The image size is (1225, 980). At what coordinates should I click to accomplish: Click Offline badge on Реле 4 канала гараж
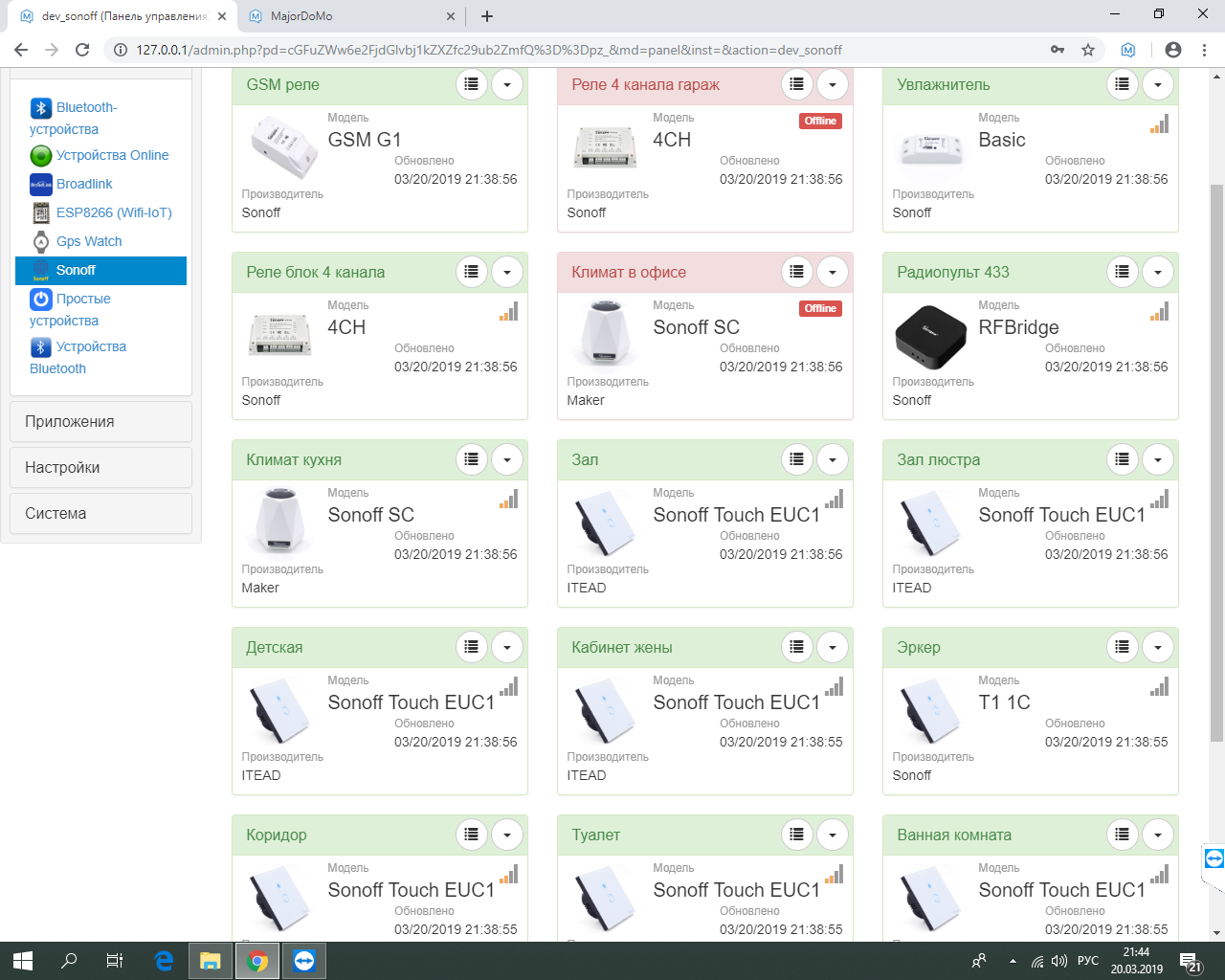pyautogui.click(x=820, y=121)
